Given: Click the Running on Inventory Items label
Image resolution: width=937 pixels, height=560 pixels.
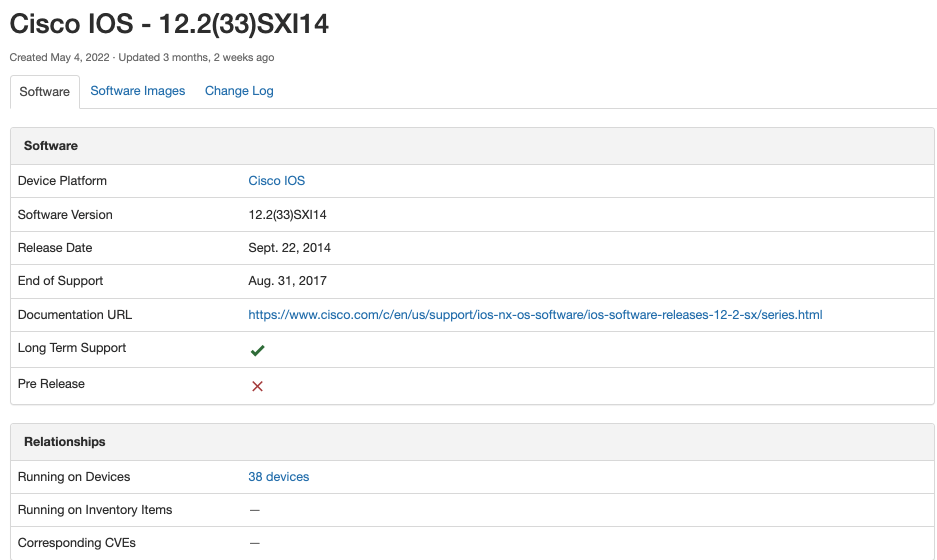Looking at the screenshot, I should pyautogui.click(x=95, y=510).
